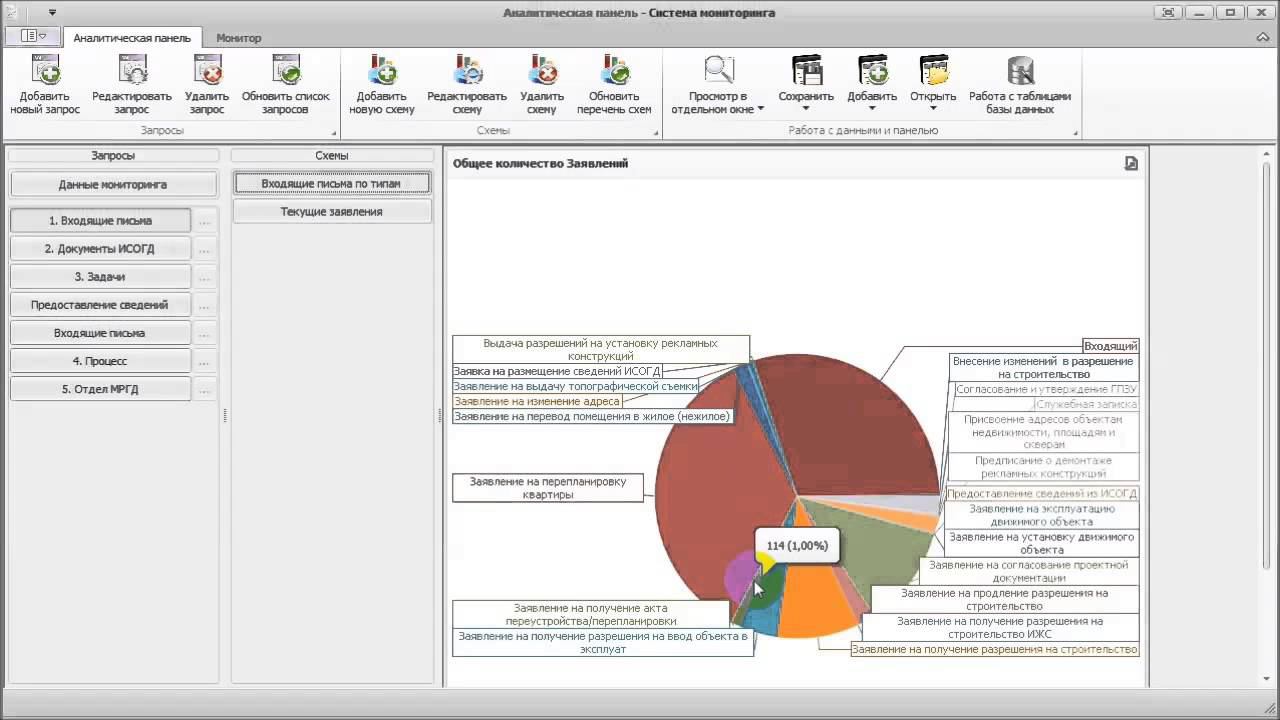Click the ellipsis button beside 4. Процесс
The height and width of the screenshot is (720, 1280).
[205, 361]
